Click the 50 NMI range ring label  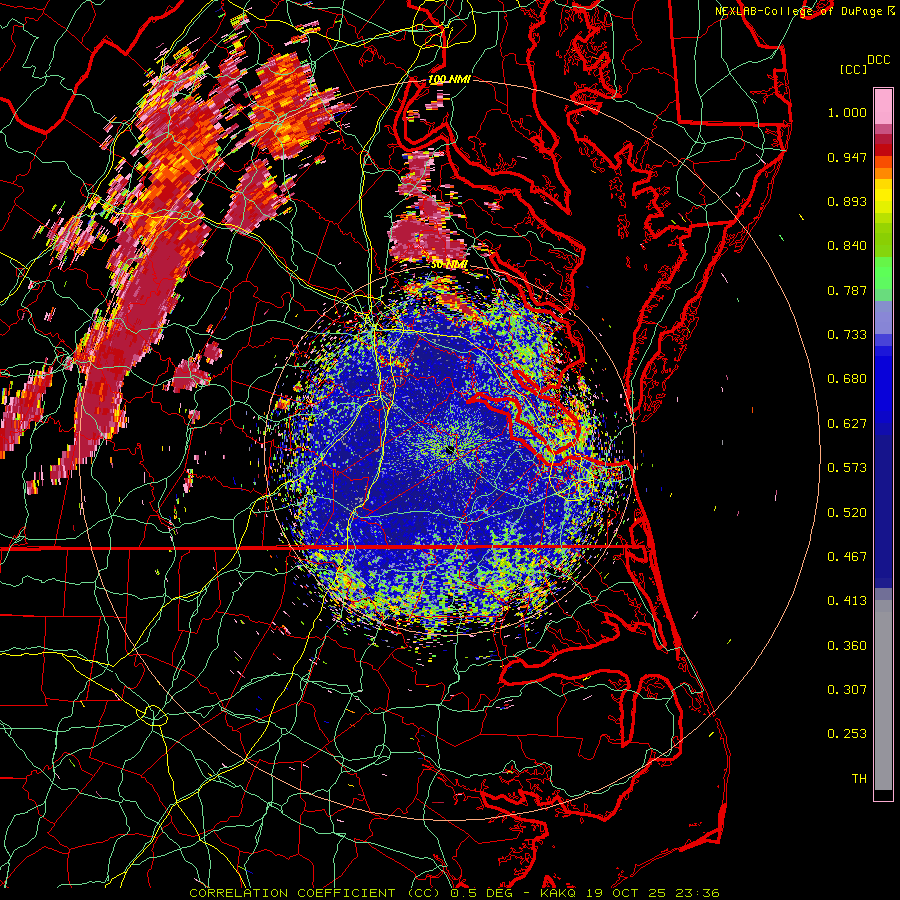[x=449, y=265]
